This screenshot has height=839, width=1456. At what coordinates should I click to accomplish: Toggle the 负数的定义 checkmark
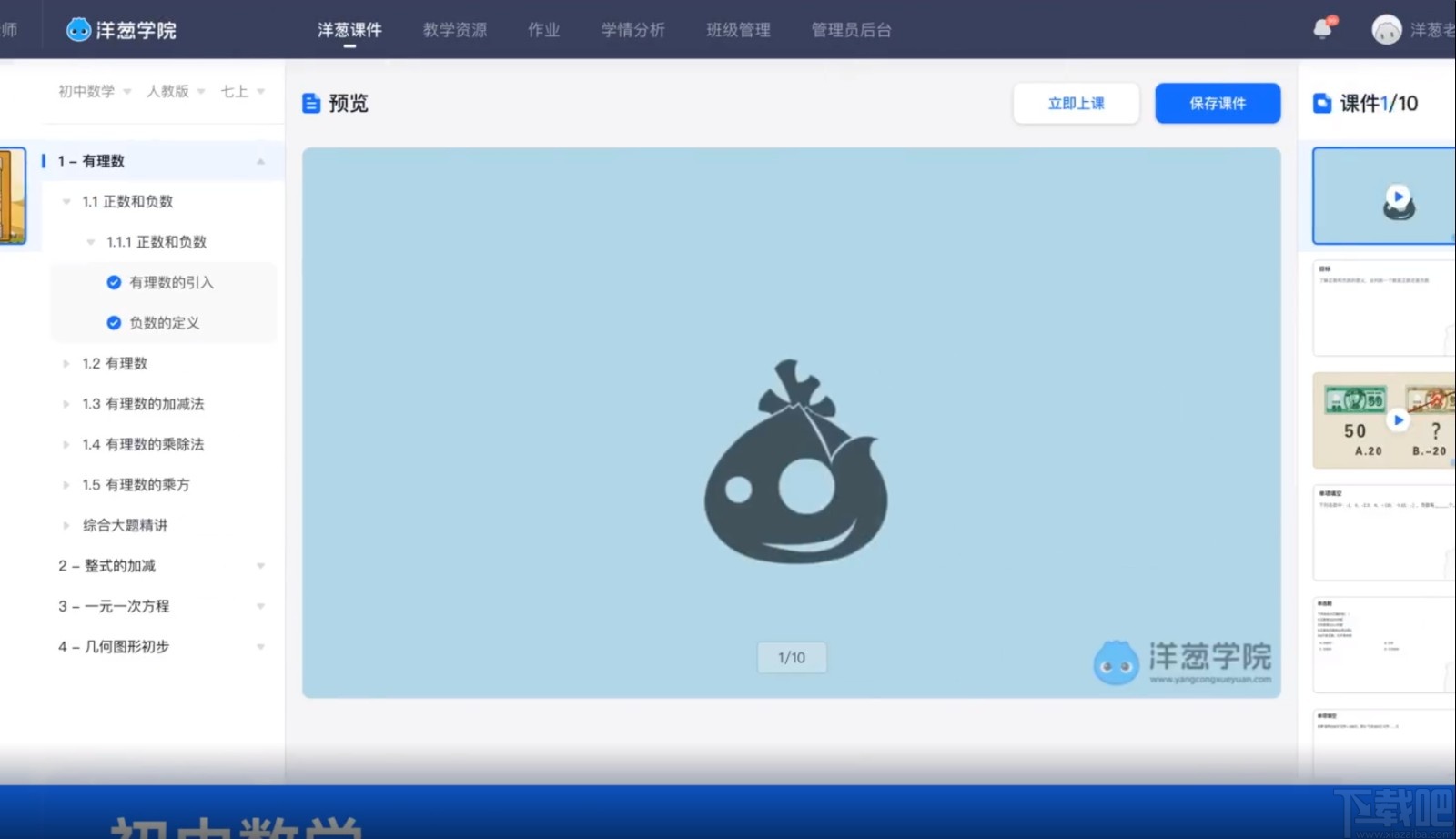(114, 322)
